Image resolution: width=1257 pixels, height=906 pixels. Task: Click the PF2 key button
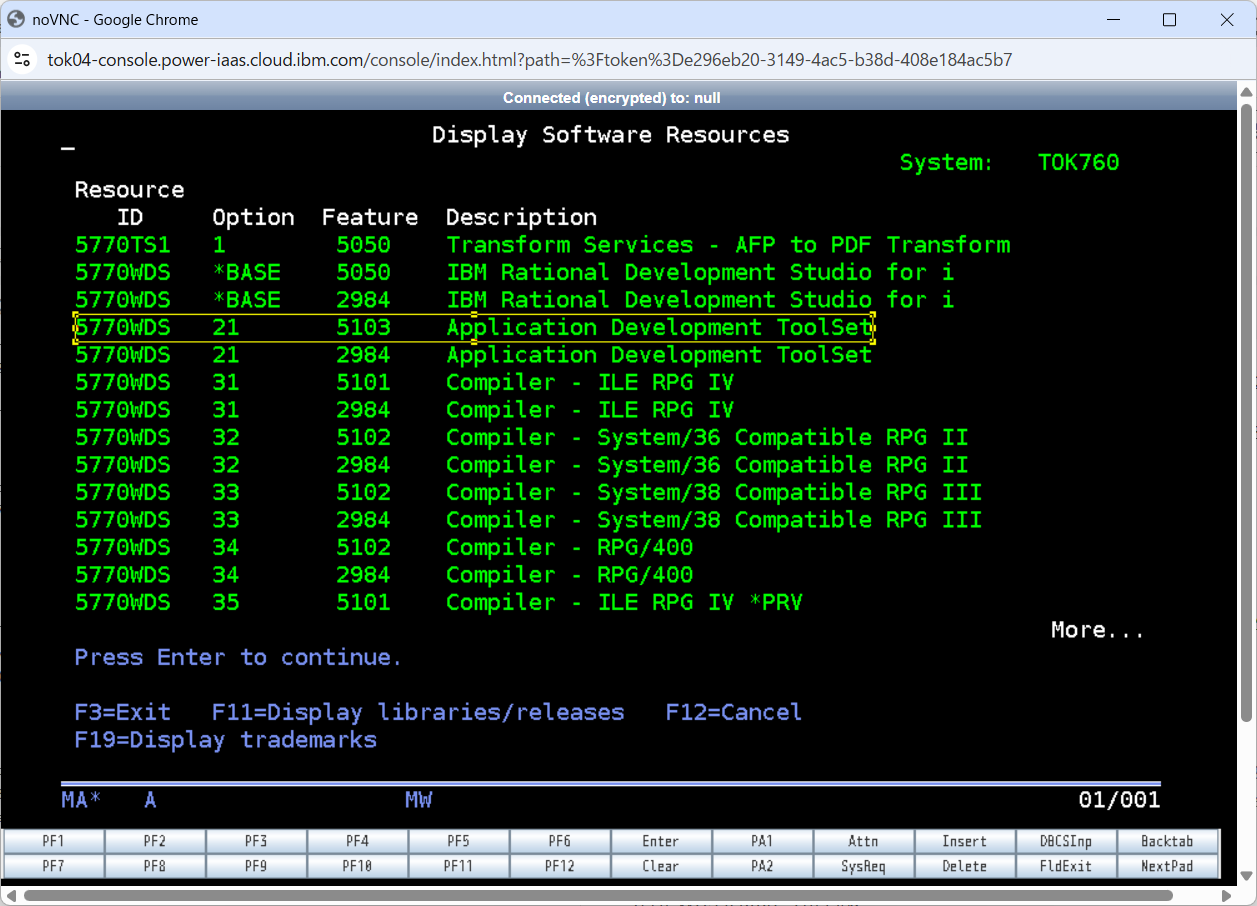click(x=155, y=841)
